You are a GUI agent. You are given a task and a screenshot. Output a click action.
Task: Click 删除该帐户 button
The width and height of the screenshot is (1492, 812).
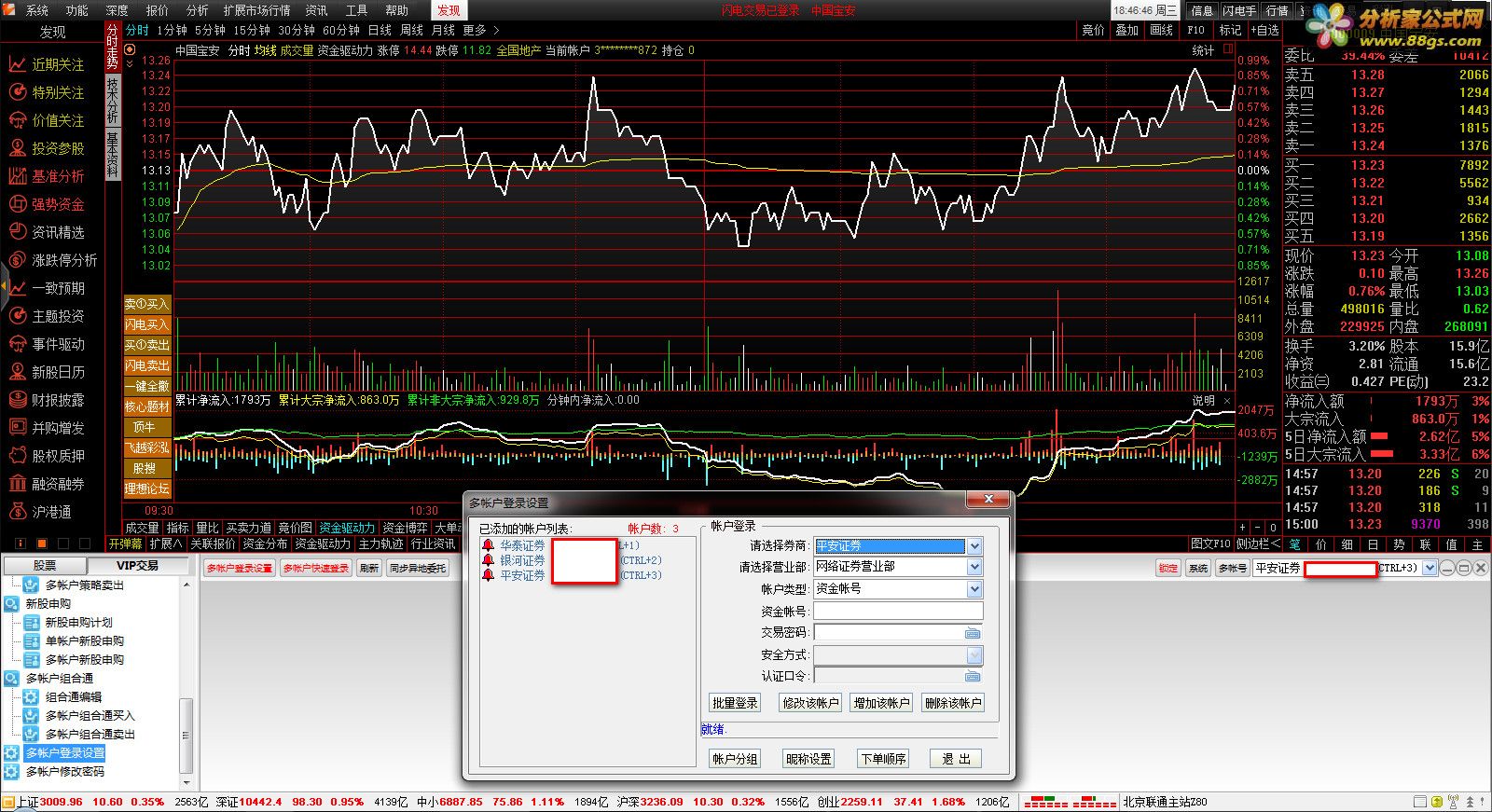(953, 703)
